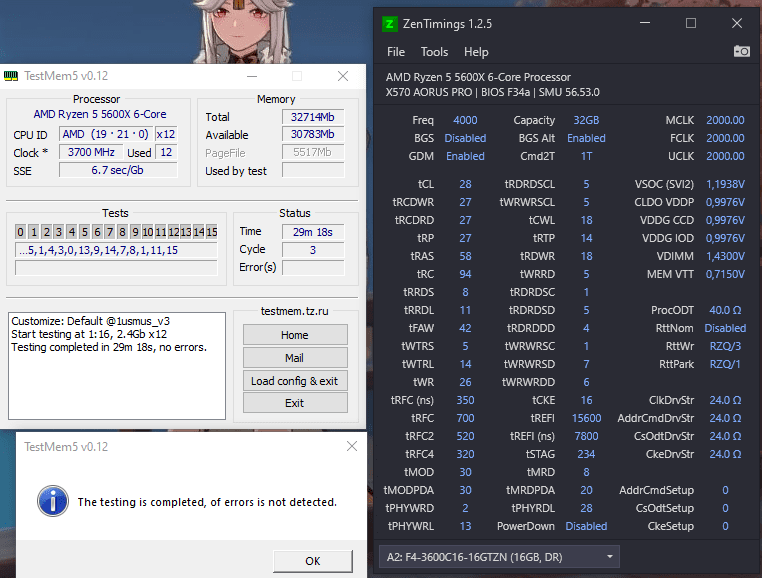Click the VSOC (SVI2) value 1,1938V
This screenshot has width=762, height=578.
[725, 184]
